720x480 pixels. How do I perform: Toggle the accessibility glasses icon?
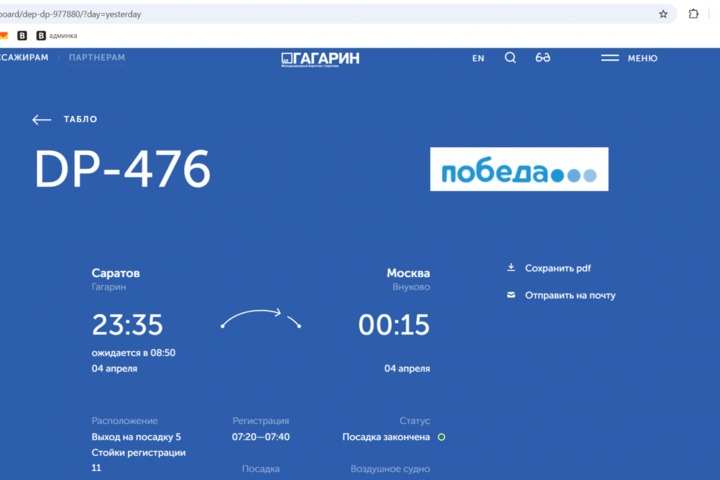543,58
